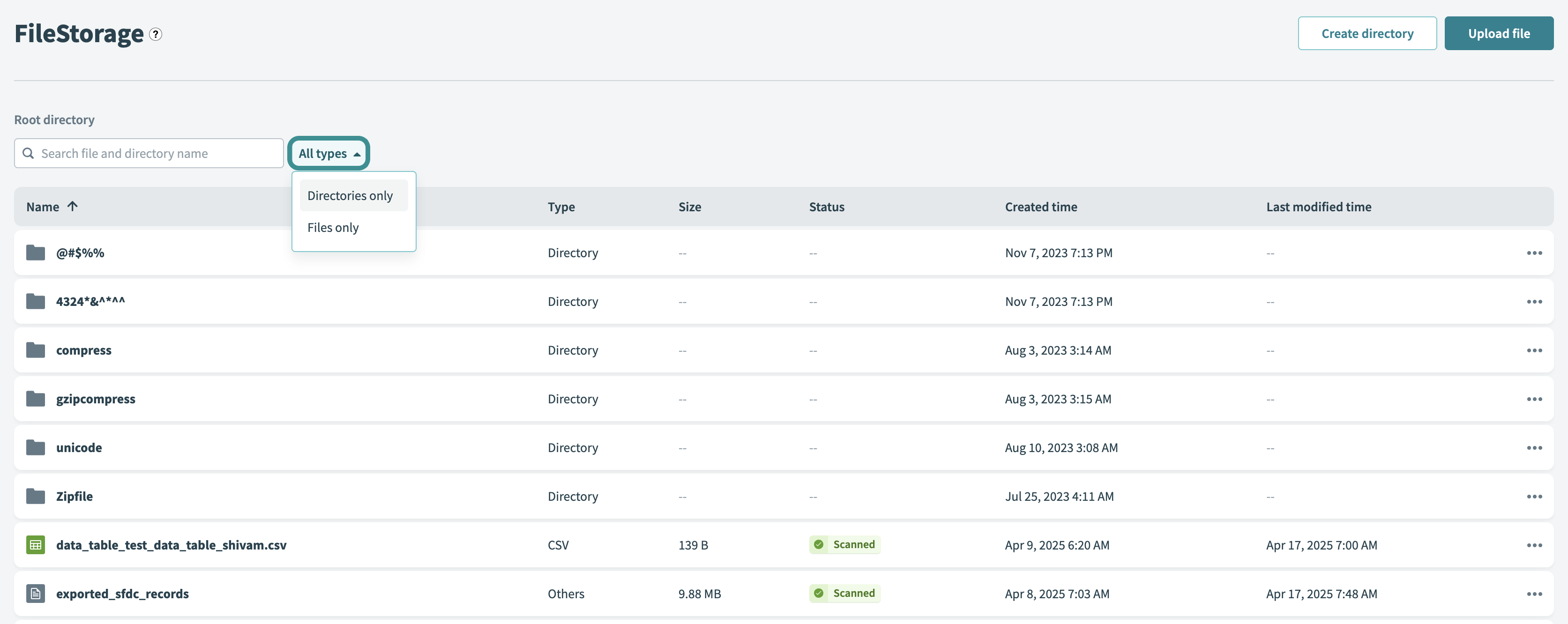Screen dimensions: 1568x624
Task: Click the folder icon beside compress
Action: (35, 349)
